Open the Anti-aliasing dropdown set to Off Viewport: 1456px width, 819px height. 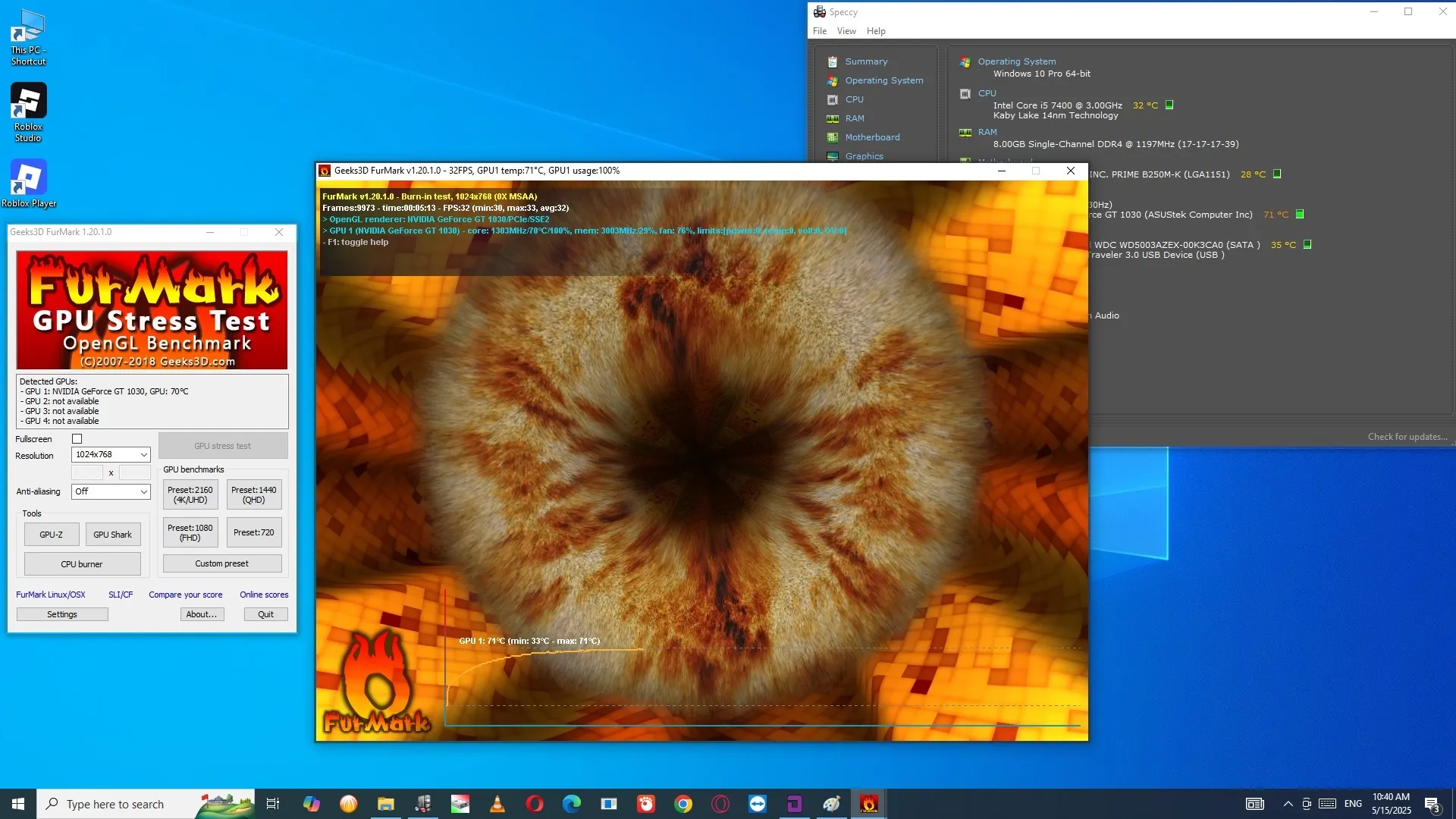tap(111, 491)
